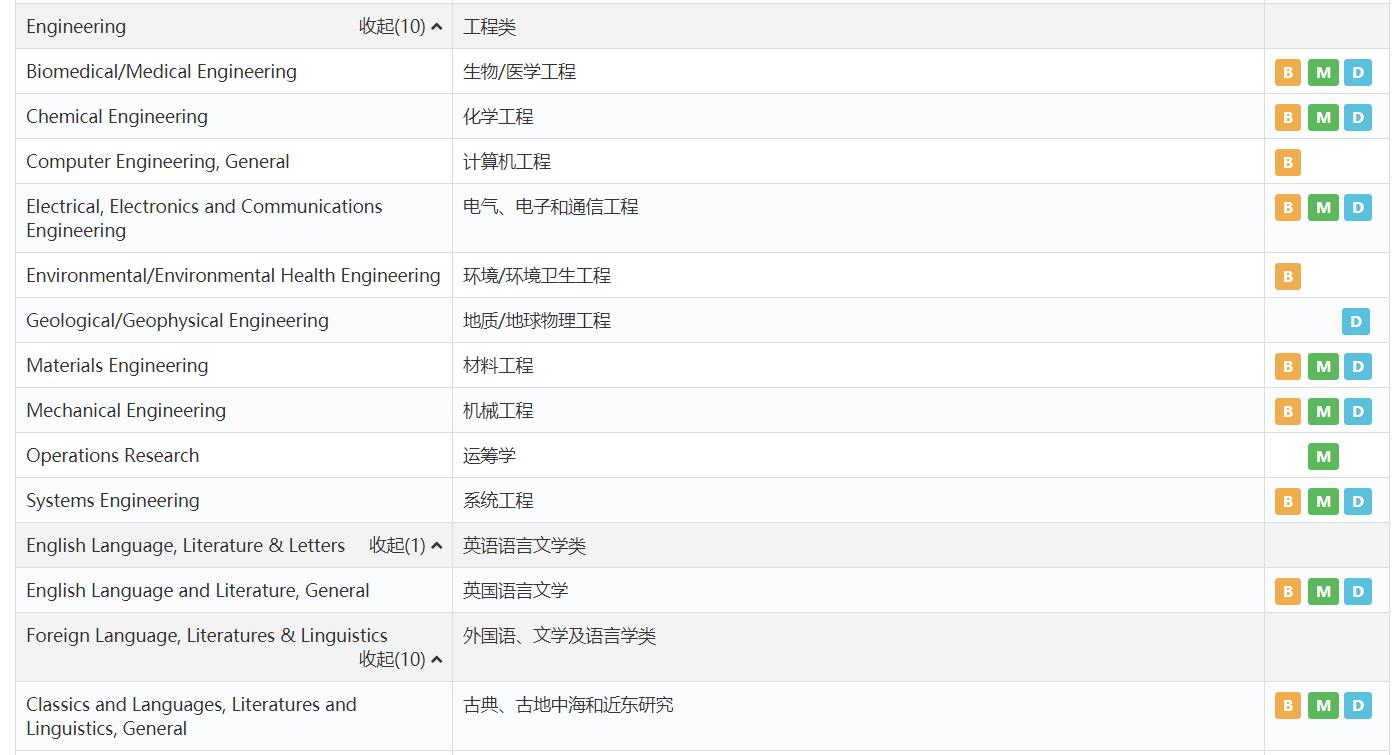
Task: Open the Classics and Languages, Literatures entry
Action: (192, 716)
